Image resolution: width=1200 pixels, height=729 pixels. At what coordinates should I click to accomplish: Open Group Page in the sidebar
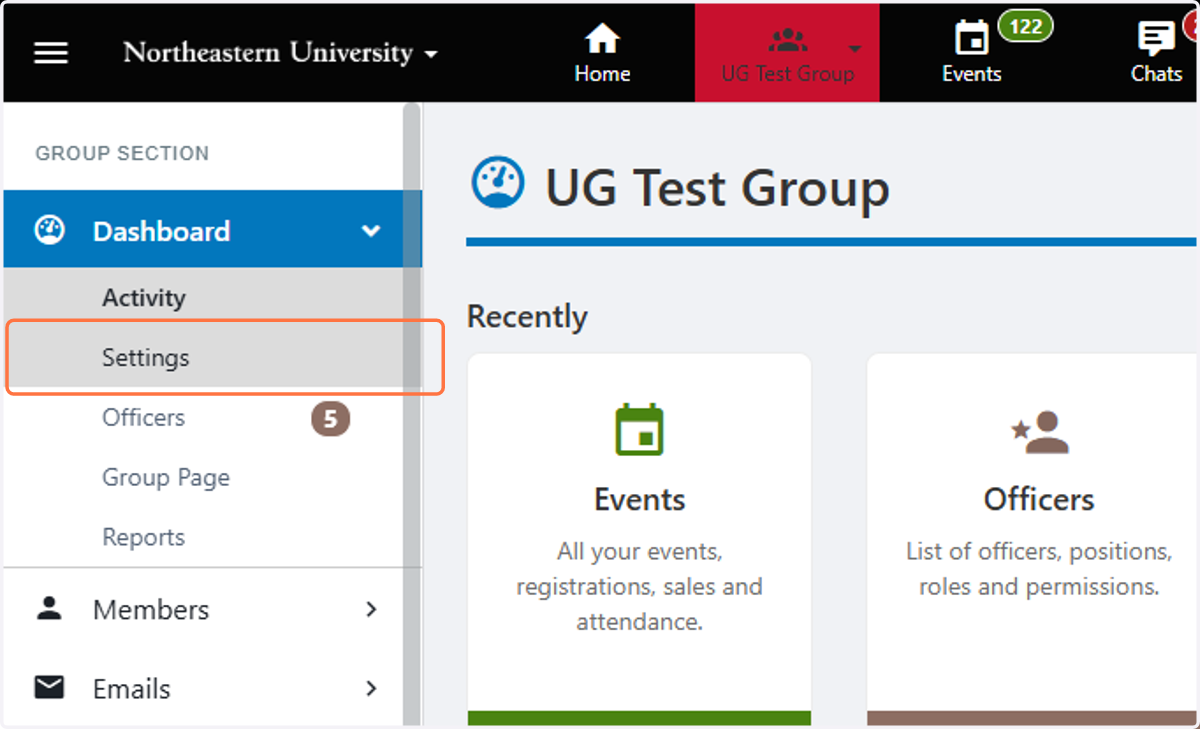point(166,478)
